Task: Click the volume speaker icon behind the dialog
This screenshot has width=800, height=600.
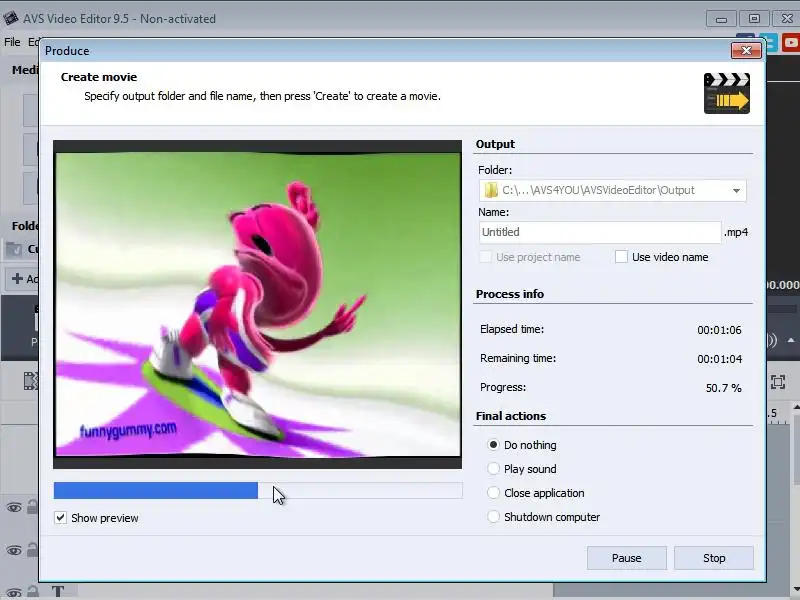Action: coord(772,340)
